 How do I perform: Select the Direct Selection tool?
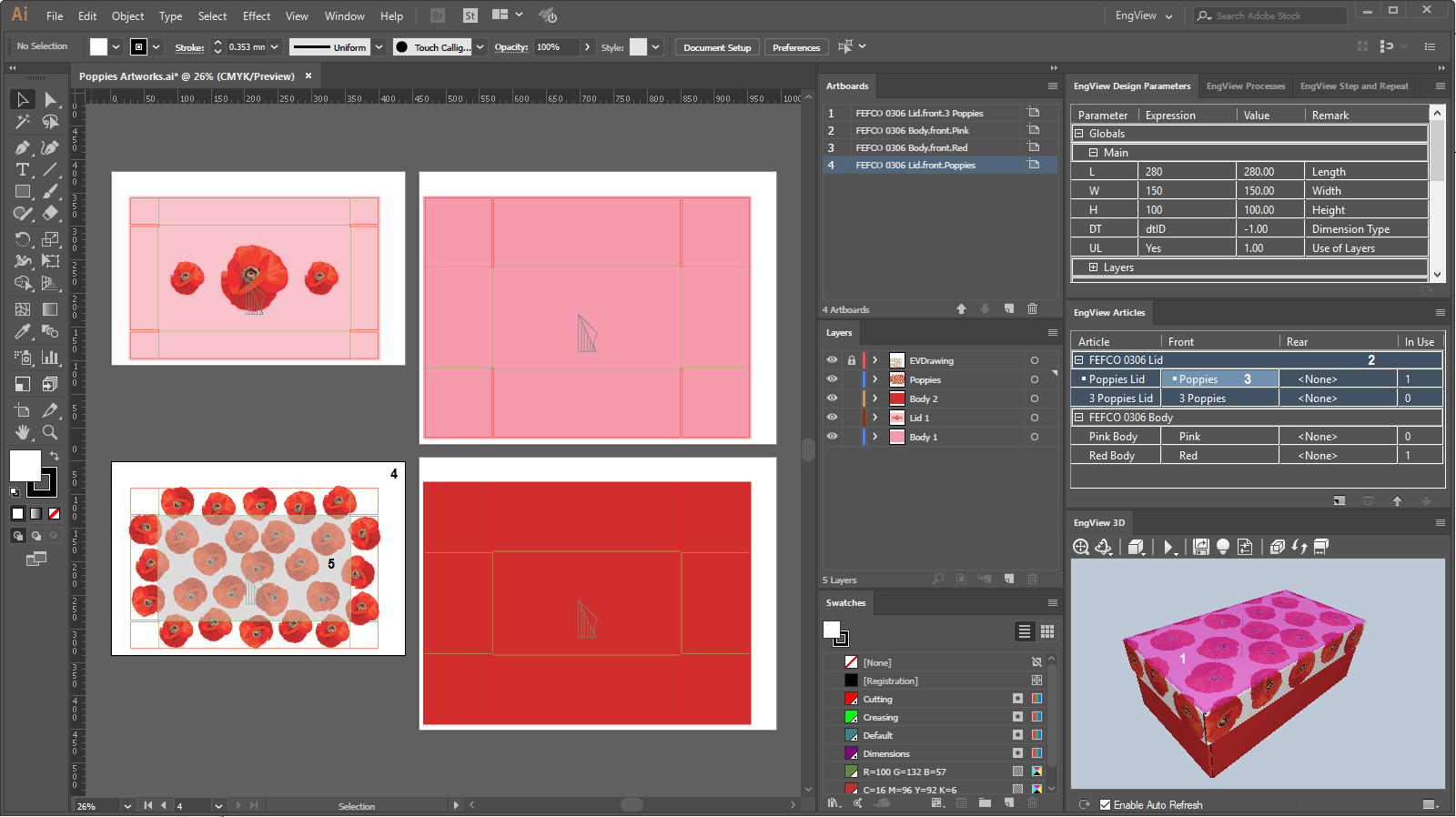[50, 99]
